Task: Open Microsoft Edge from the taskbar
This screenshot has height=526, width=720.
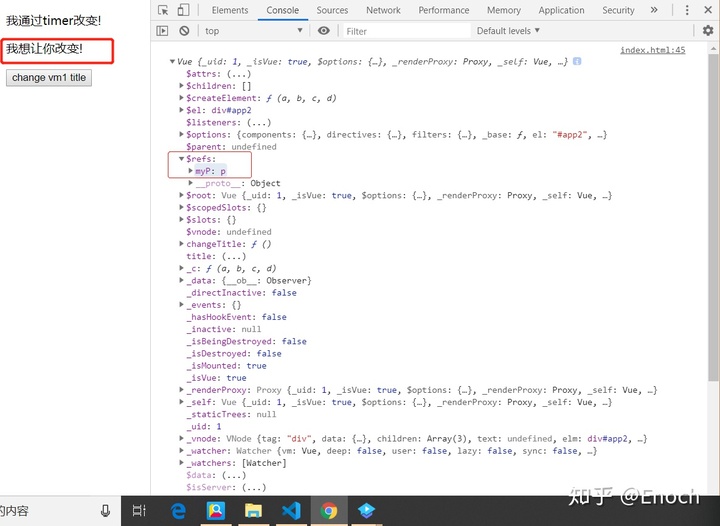Action: 178,510
